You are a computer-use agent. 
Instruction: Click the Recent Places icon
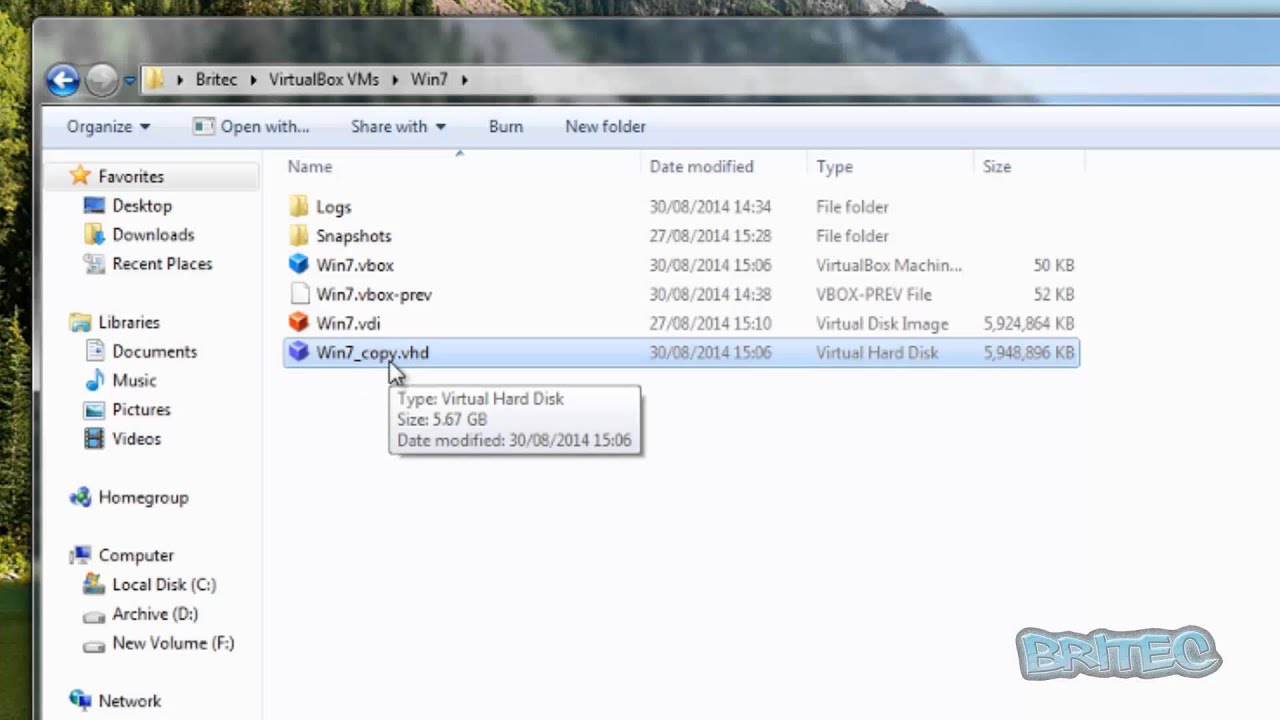point(94,264)
